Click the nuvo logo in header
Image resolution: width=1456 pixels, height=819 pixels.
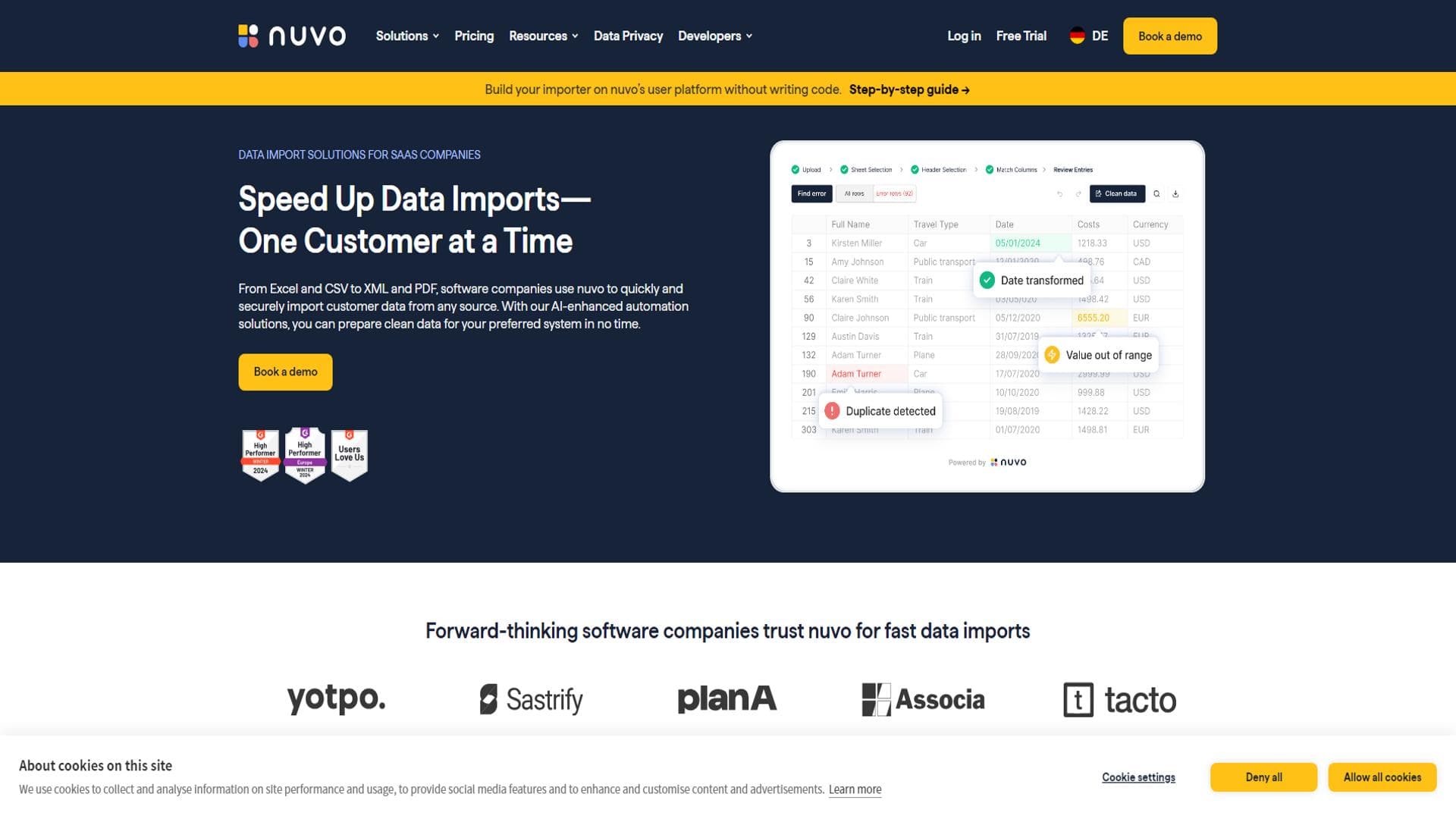[292, 36]
